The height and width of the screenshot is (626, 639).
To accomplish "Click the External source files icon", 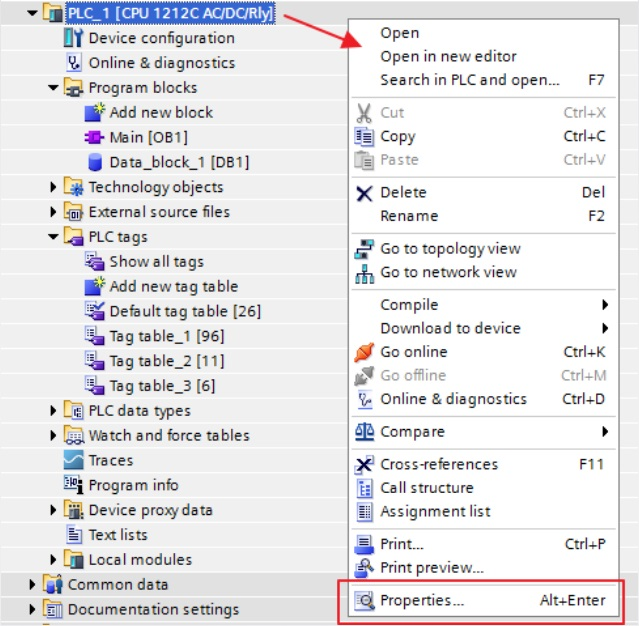I will point(74,212).
